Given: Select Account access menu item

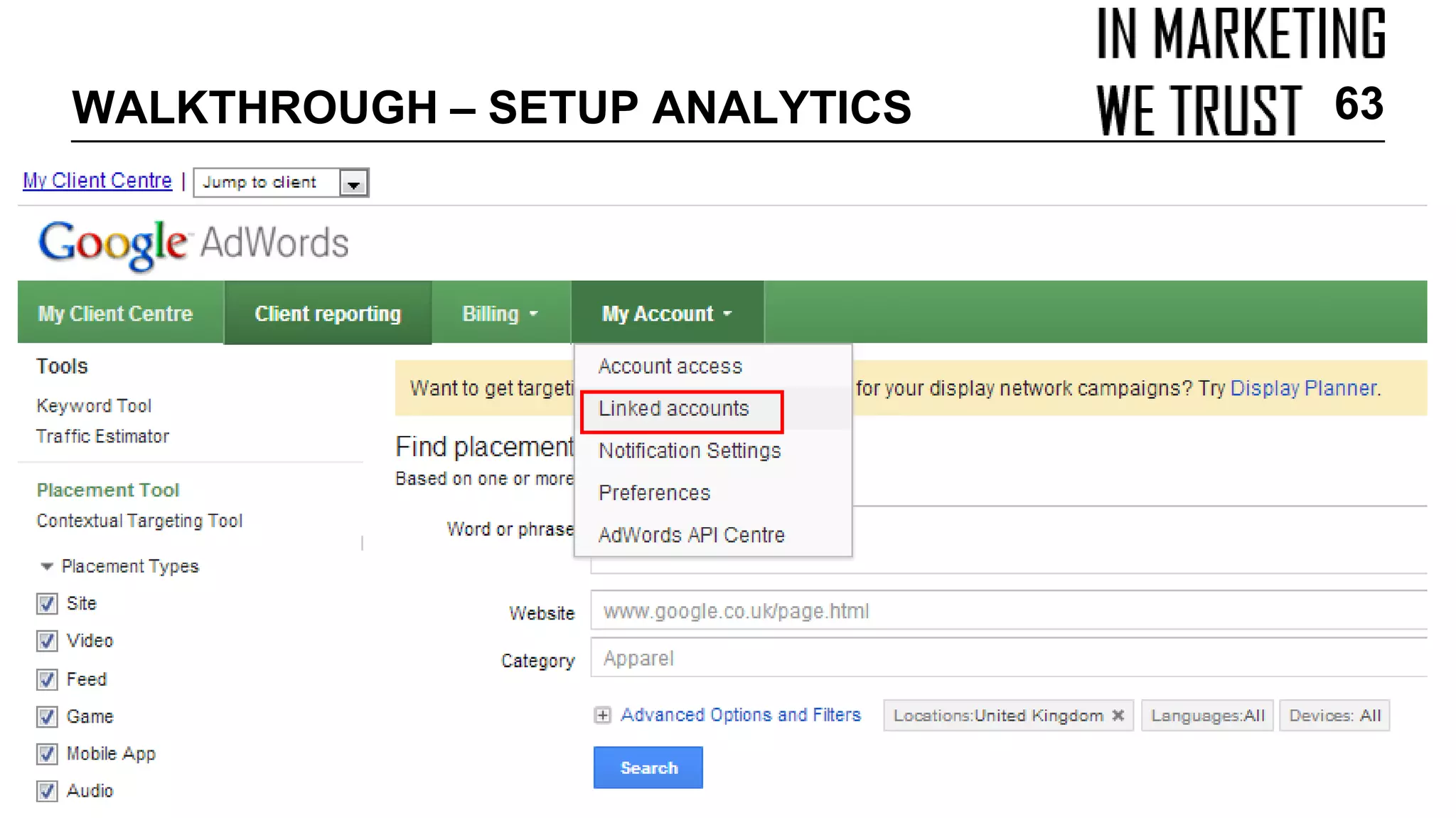Looking at the screenshot, I should (713, 366).
